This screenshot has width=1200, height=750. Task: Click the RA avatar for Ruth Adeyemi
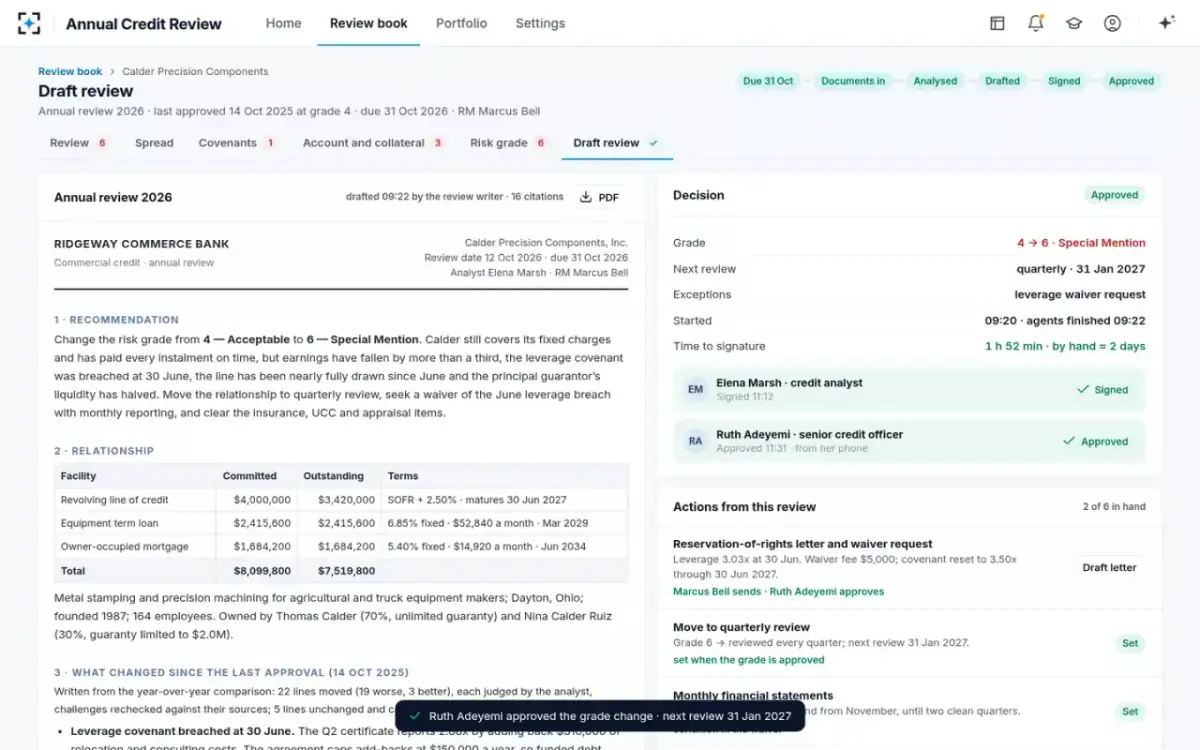point(696,441)
